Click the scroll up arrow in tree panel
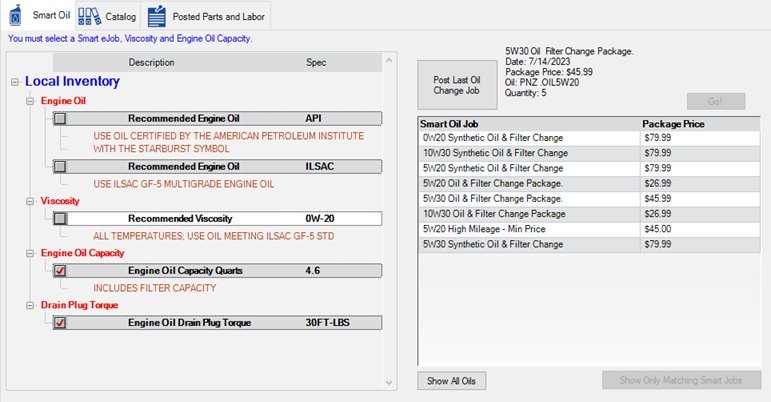The width and height of the screenshot is (771, 402). (x=389, y=60)
